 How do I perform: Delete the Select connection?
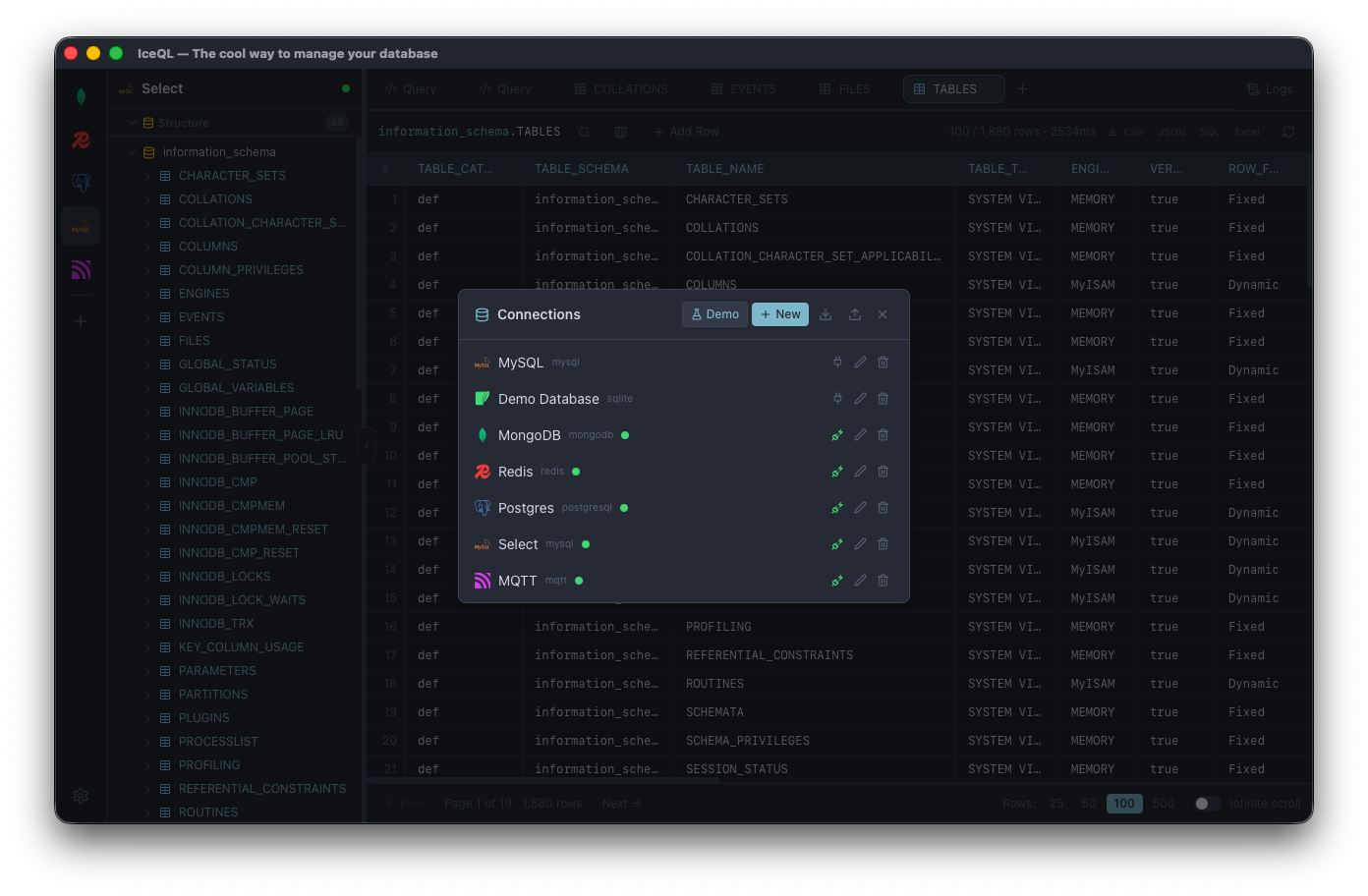(x=883, y=544)
